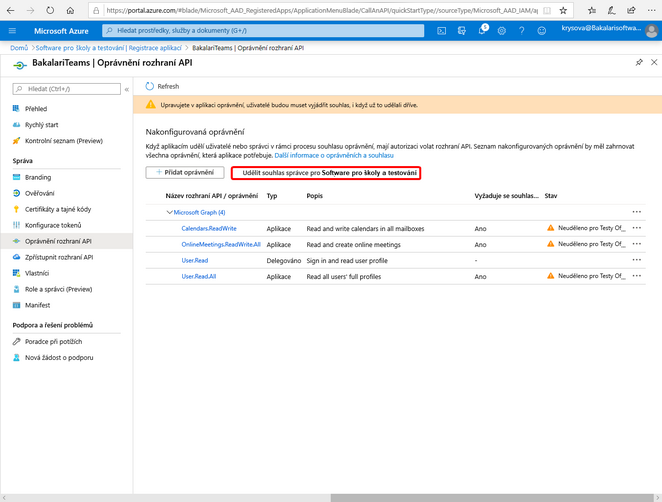Collapse the Microsoft Graph (4) group
This screenshot has height=502, width=662.
point(169,212)
